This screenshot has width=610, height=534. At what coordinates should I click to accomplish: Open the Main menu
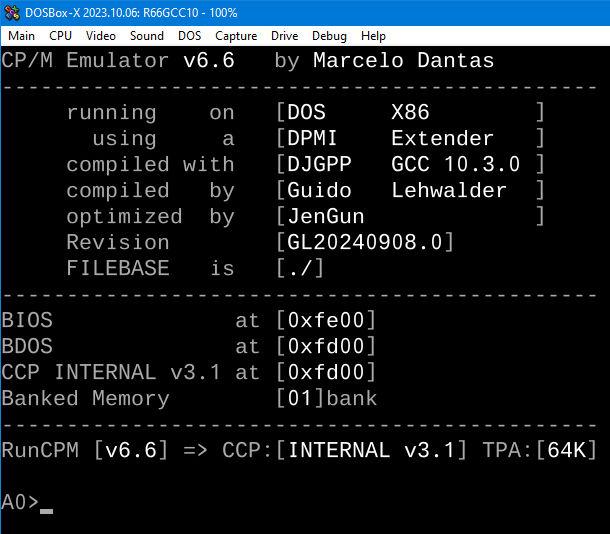click(x=21, y=36)
